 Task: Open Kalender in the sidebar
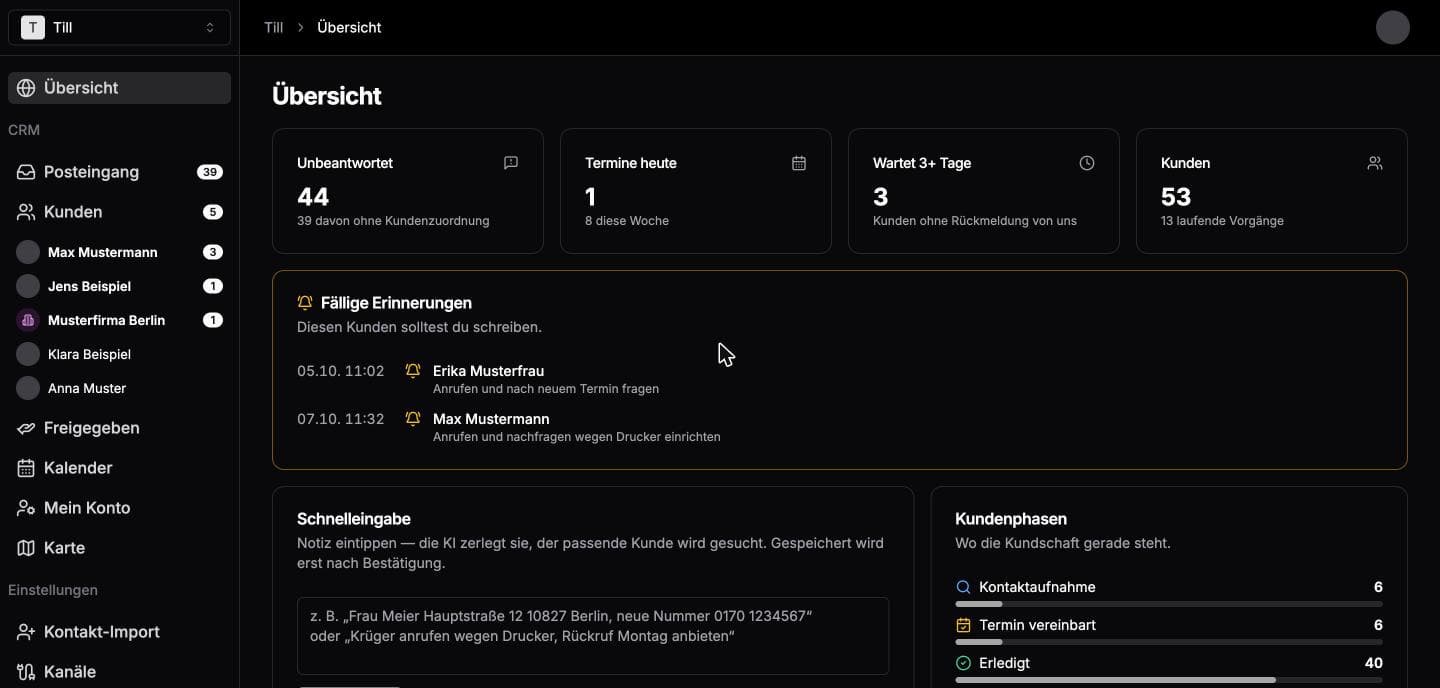point(119,468)
